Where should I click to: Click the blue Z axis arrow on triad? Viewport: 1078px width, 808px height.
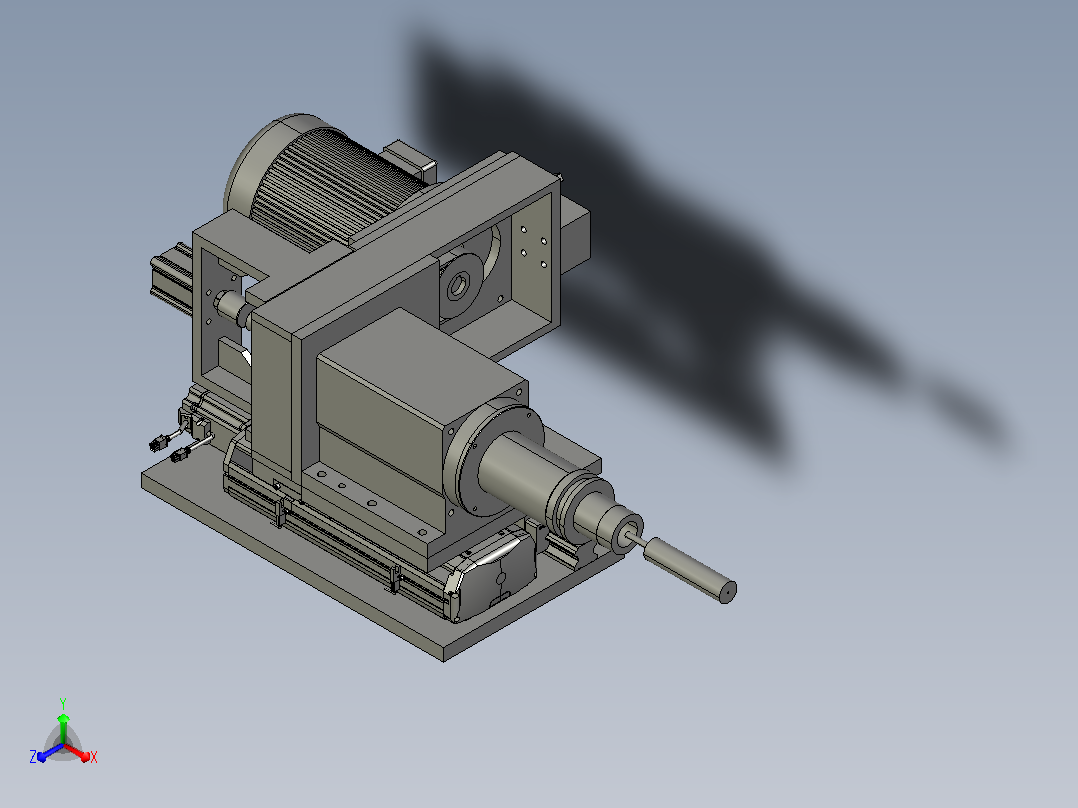47,755
